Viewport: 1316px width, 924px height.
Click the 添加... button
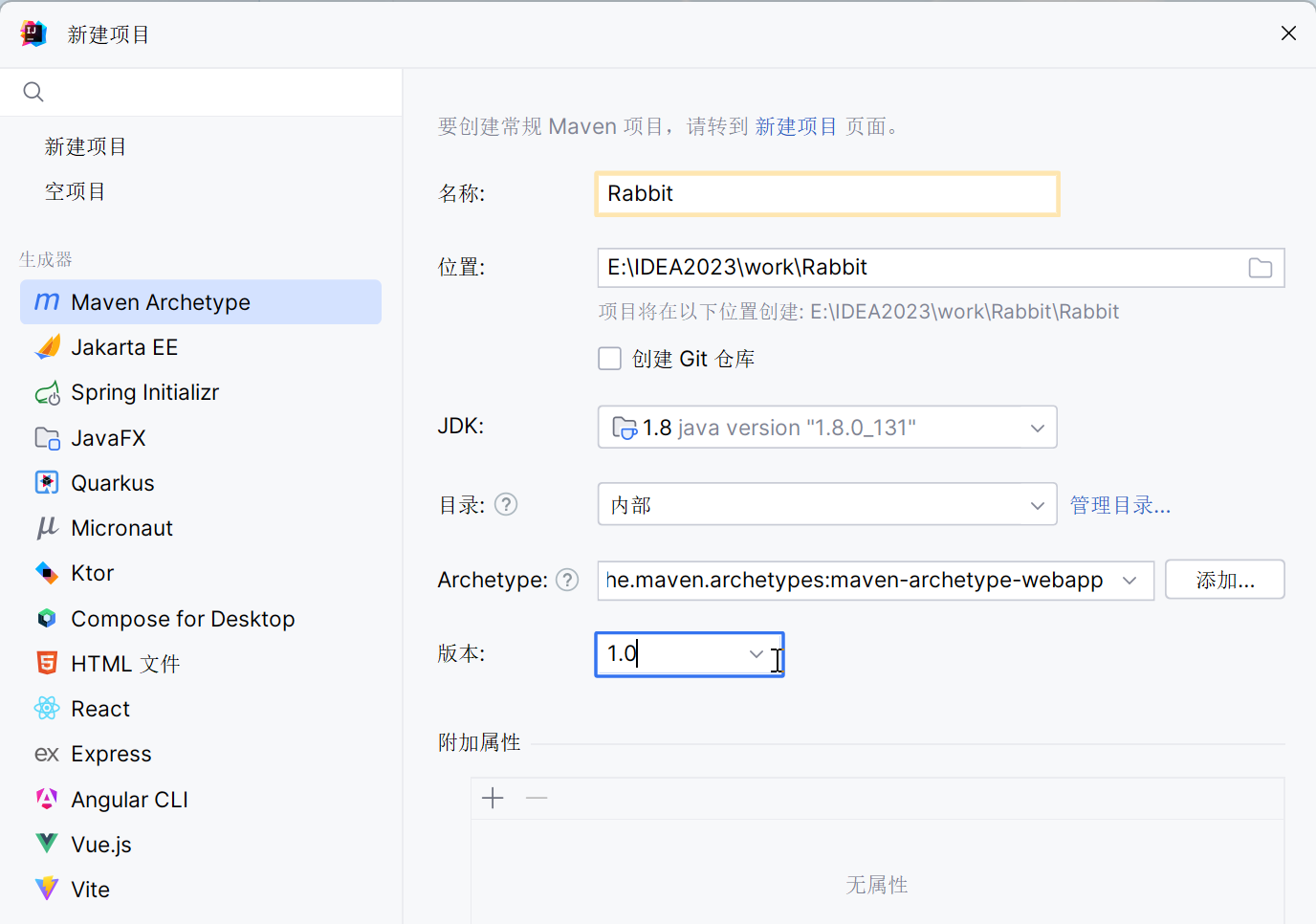click(x=1225, y=580)
